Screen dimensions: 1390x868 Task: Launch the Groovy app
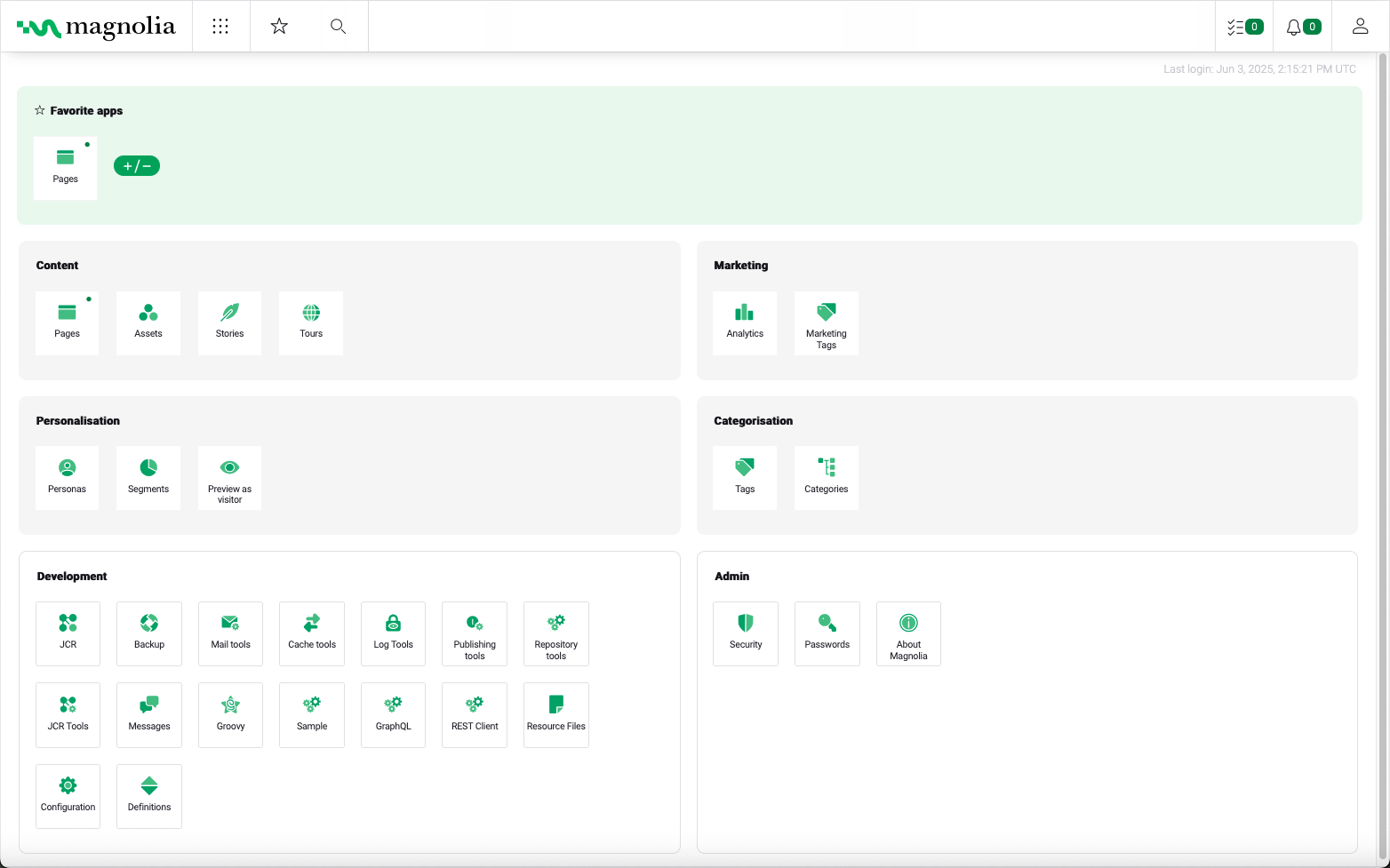point(230,714)
